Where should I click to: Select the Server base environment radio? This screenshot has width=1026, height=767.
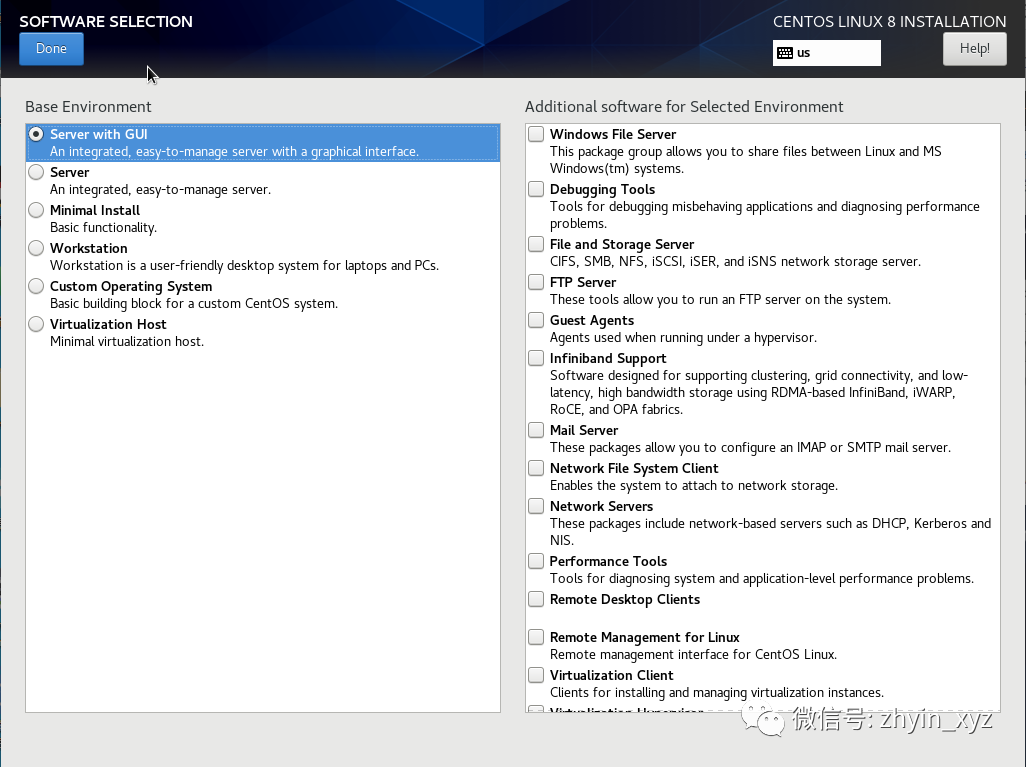pos(36,172)
